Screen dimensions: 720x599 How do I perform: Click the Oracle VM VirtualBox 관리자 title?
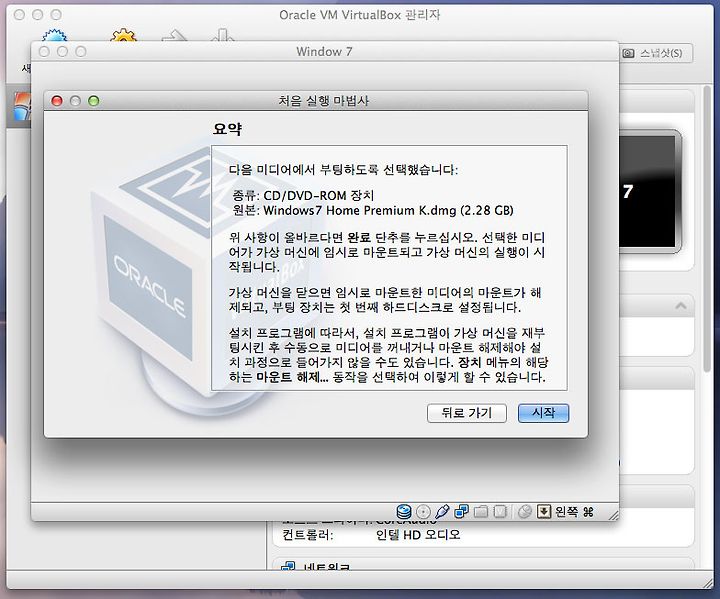pyautogui.click(x=360, y=15)
